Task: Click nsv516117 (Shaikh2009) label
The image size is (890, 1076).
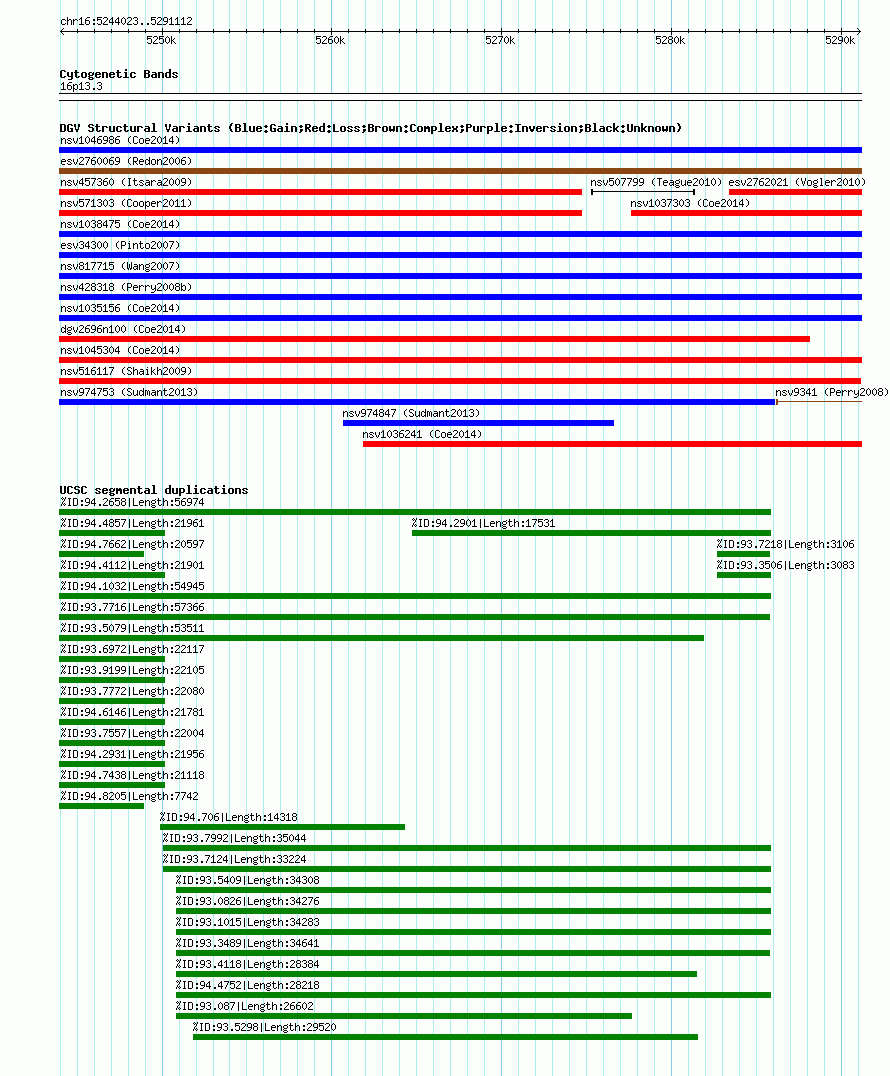Action: [x=126, y=371]
